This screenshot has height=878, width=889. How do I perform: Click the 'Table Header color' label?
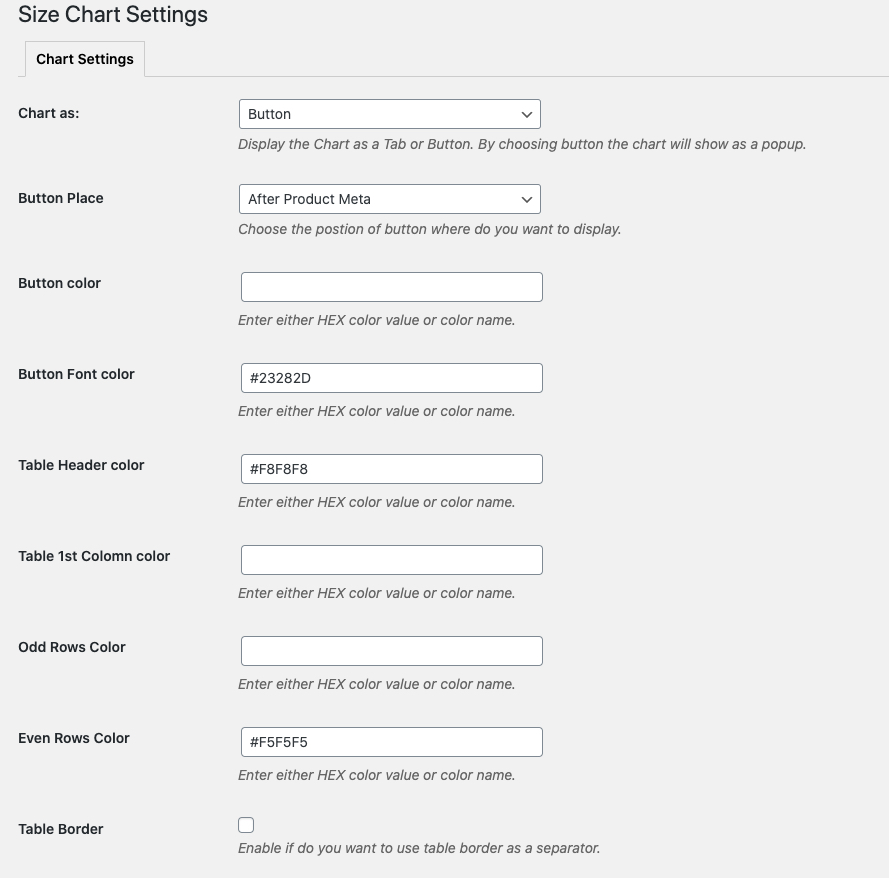coord(82,465)
